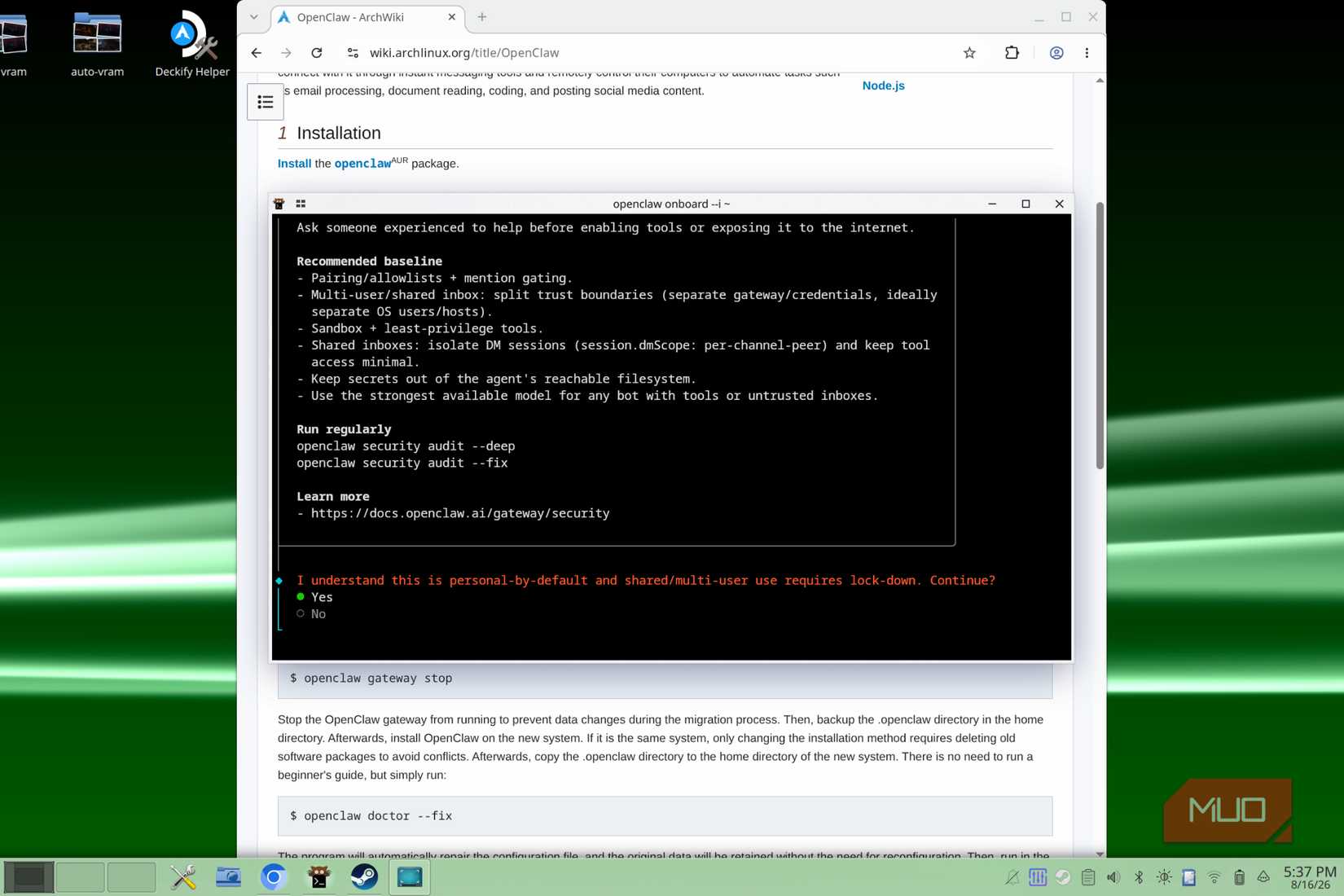The height and width of the screenshot is (896, 1344).
Task: Reload the ArchWiki page
Action: [317, 53]
